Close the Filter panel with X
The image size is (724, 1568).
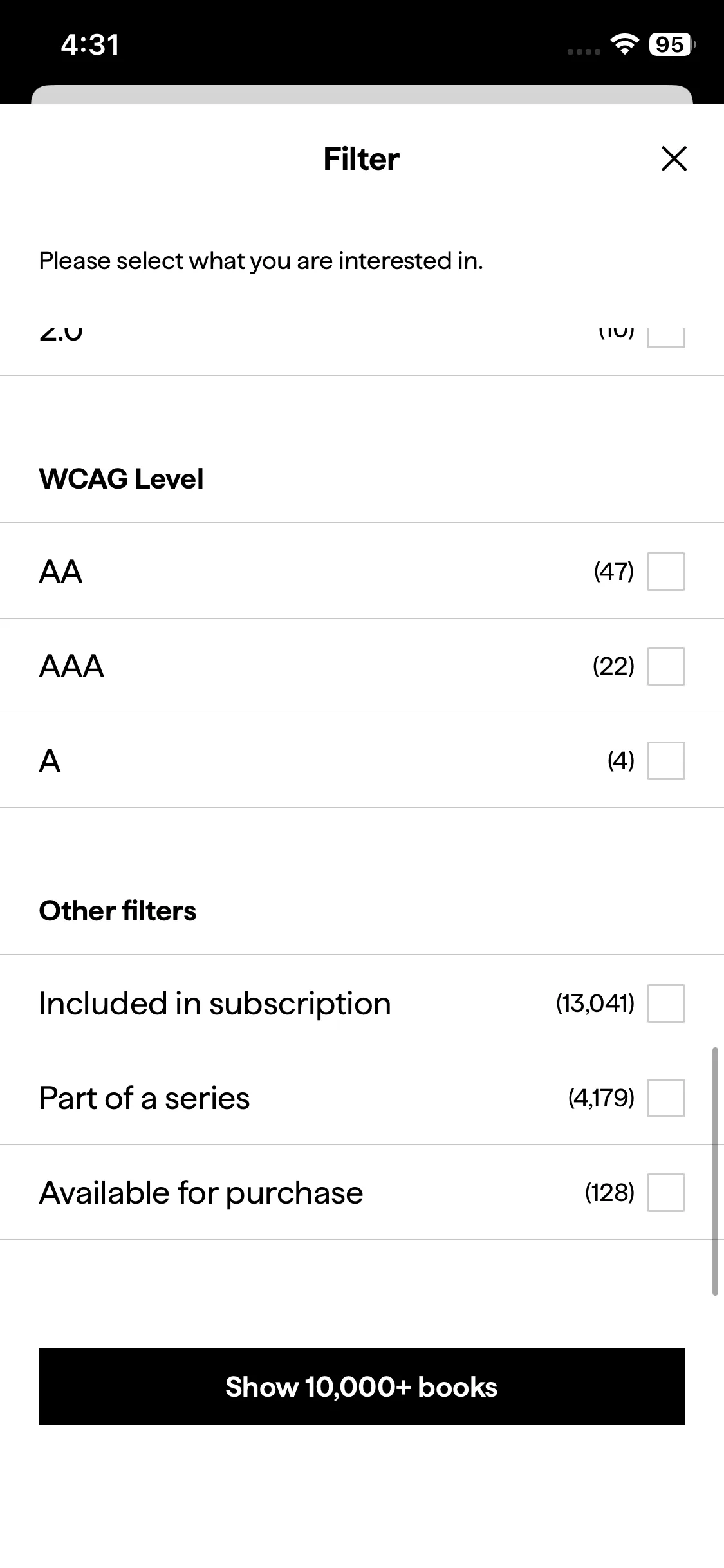(674, 158)
